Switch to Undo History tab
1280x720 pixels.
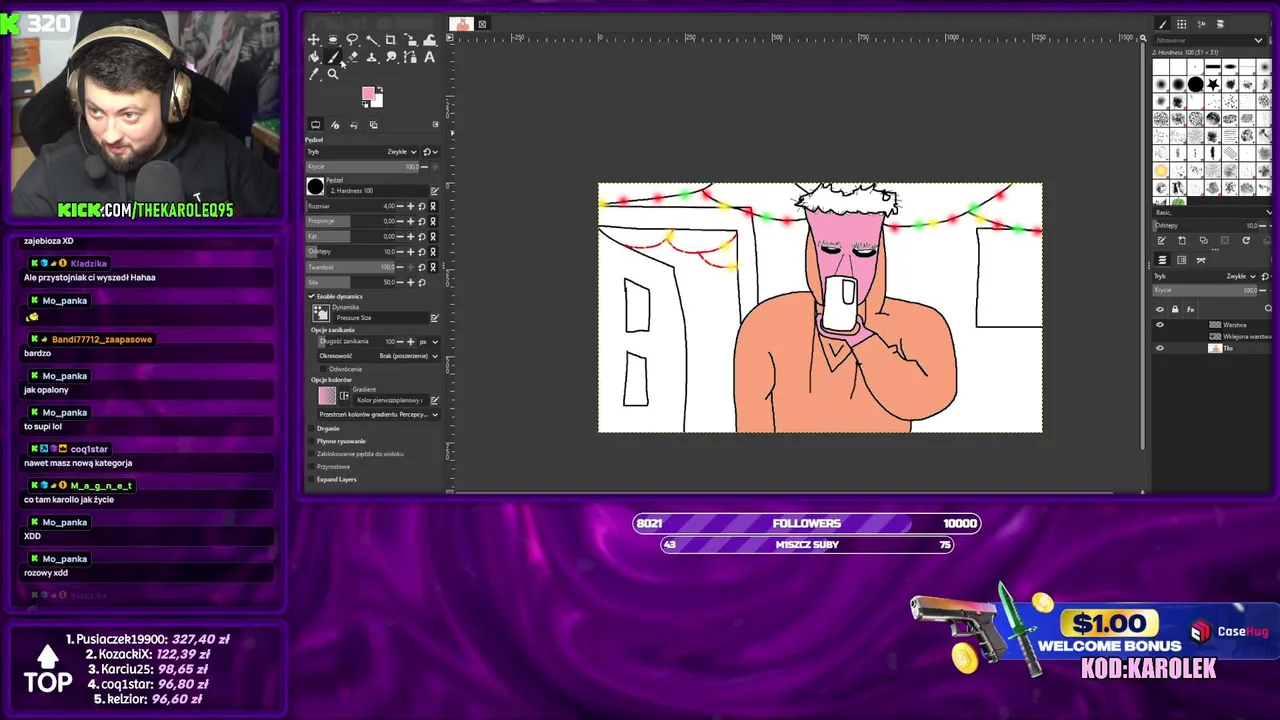(354, 125)
